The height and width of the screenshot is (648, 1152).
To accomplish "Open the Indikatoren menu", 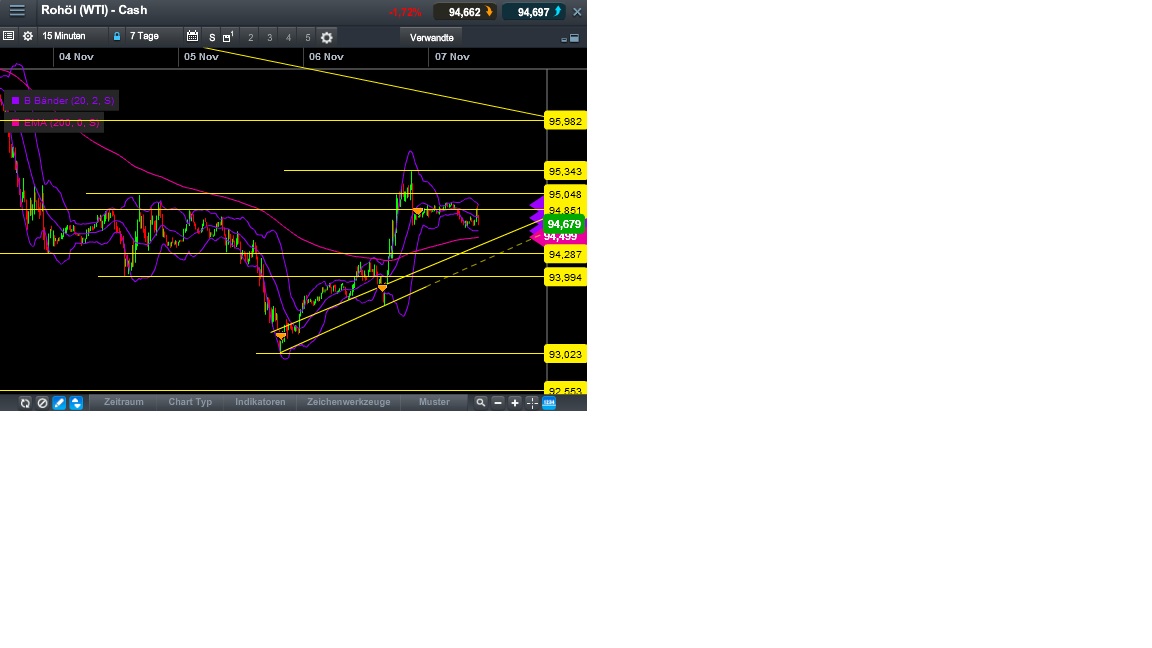I will click(x=260, y=402).
